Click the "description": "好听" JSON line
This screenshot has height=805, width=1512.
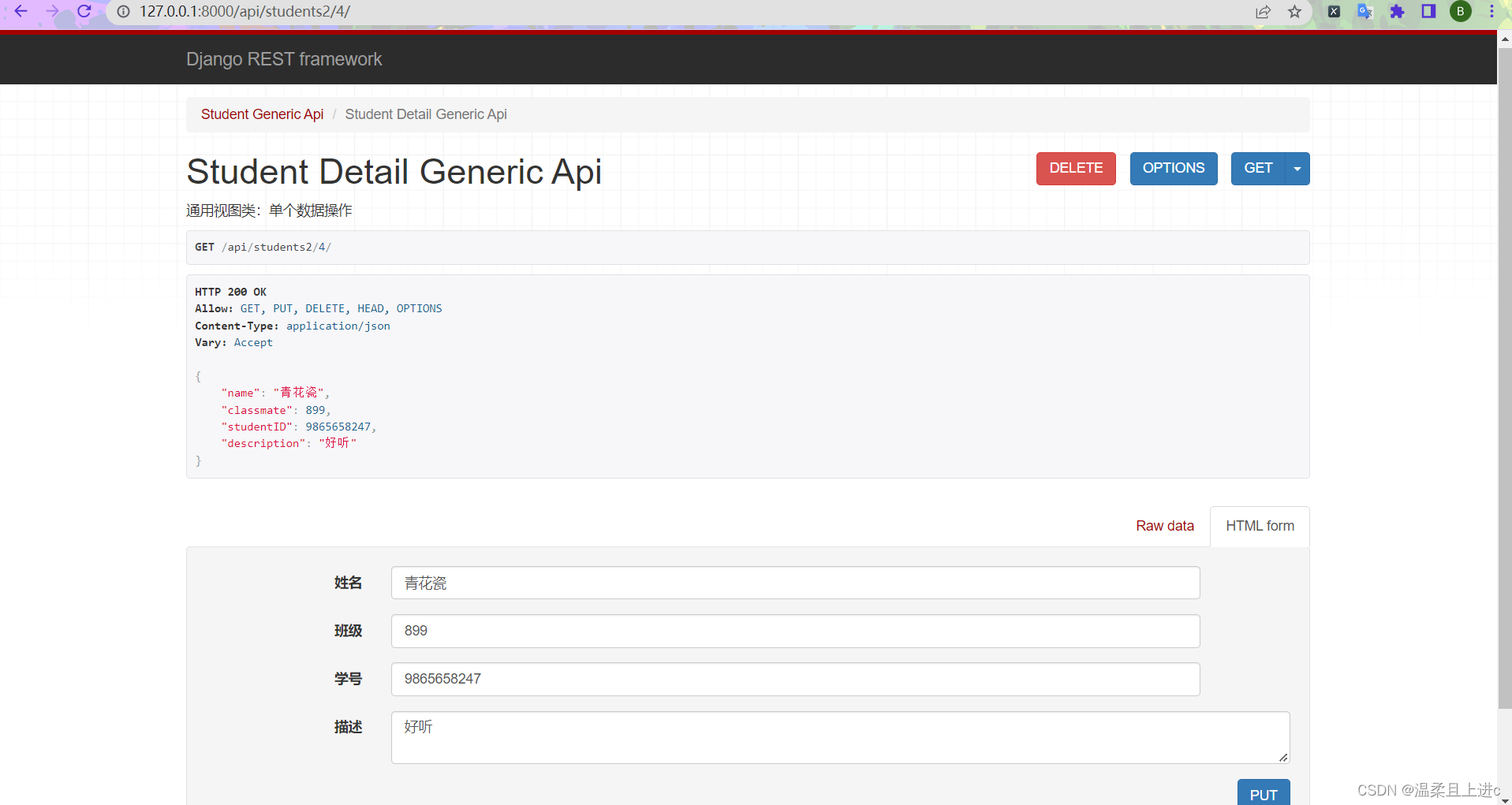pos(289,443)
